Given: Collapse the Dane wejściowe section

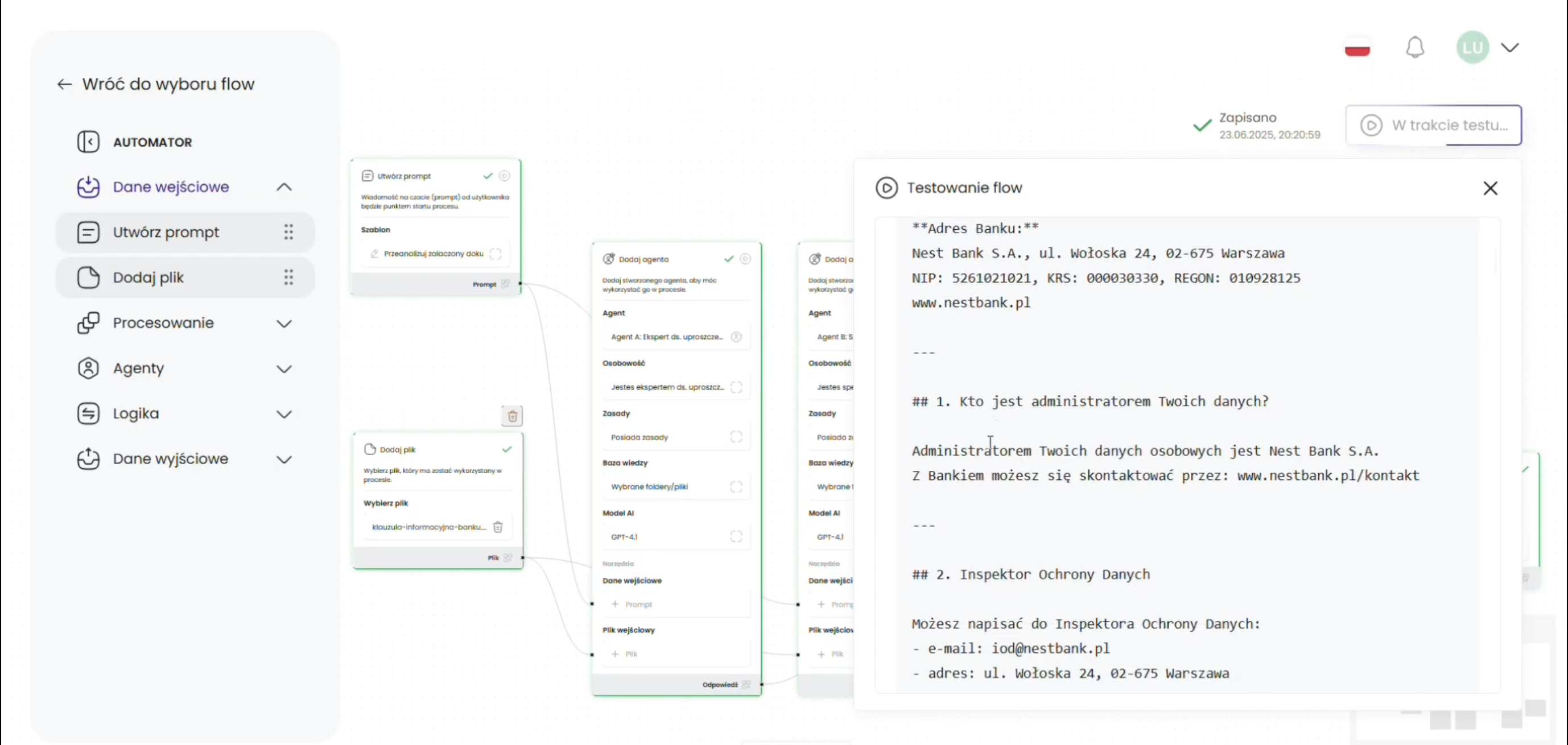Looking at the screenshot, I should (x=284, y=187).
